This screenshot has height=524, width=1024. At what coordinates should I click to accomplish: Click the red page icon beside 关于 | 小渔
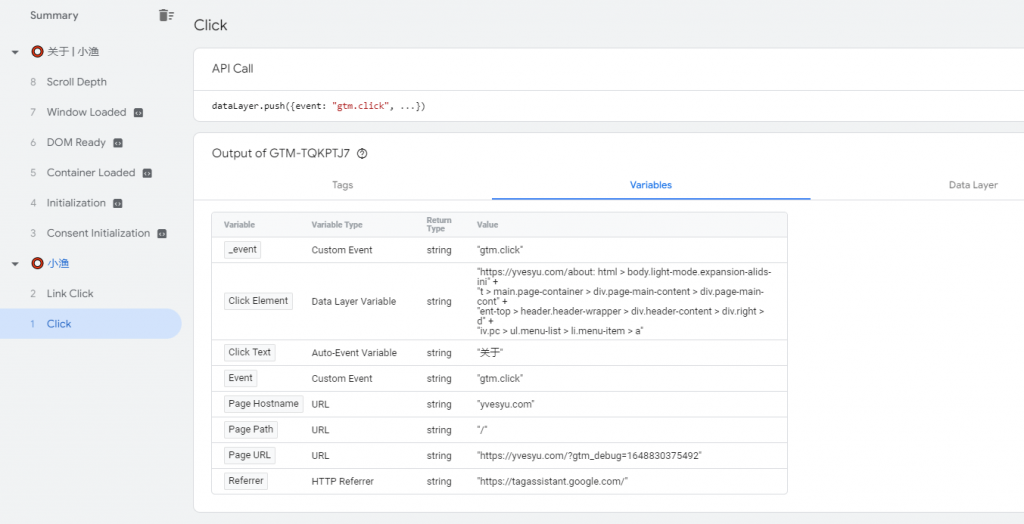point(37,52)
